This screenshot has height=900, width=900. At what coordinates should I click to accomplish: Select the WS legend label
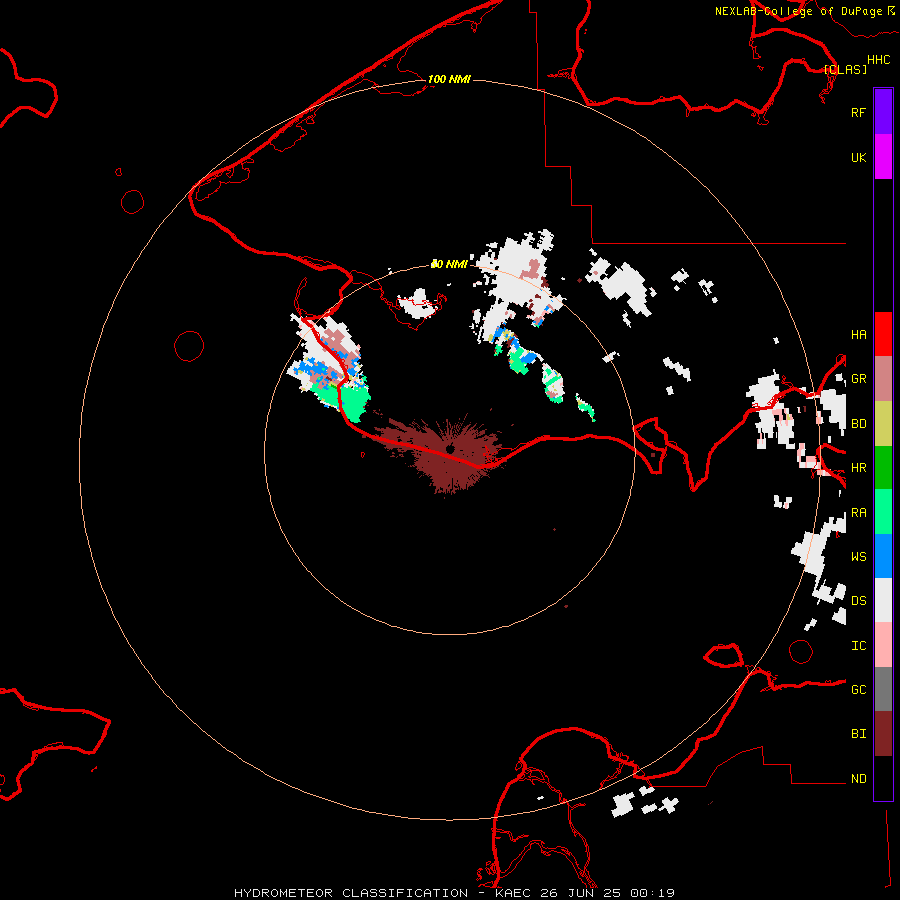[x=858, y=556]
